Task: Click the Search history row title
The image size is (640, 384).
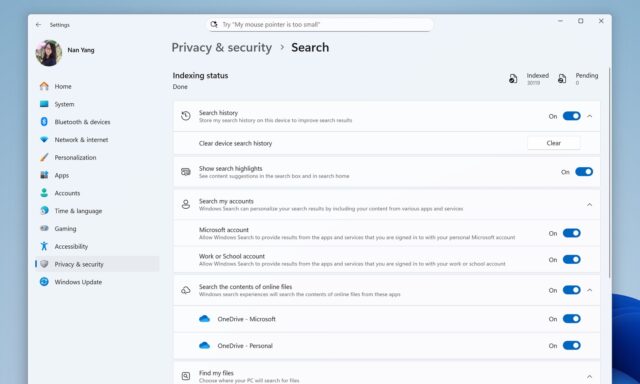Action: [x=218, y=113]
